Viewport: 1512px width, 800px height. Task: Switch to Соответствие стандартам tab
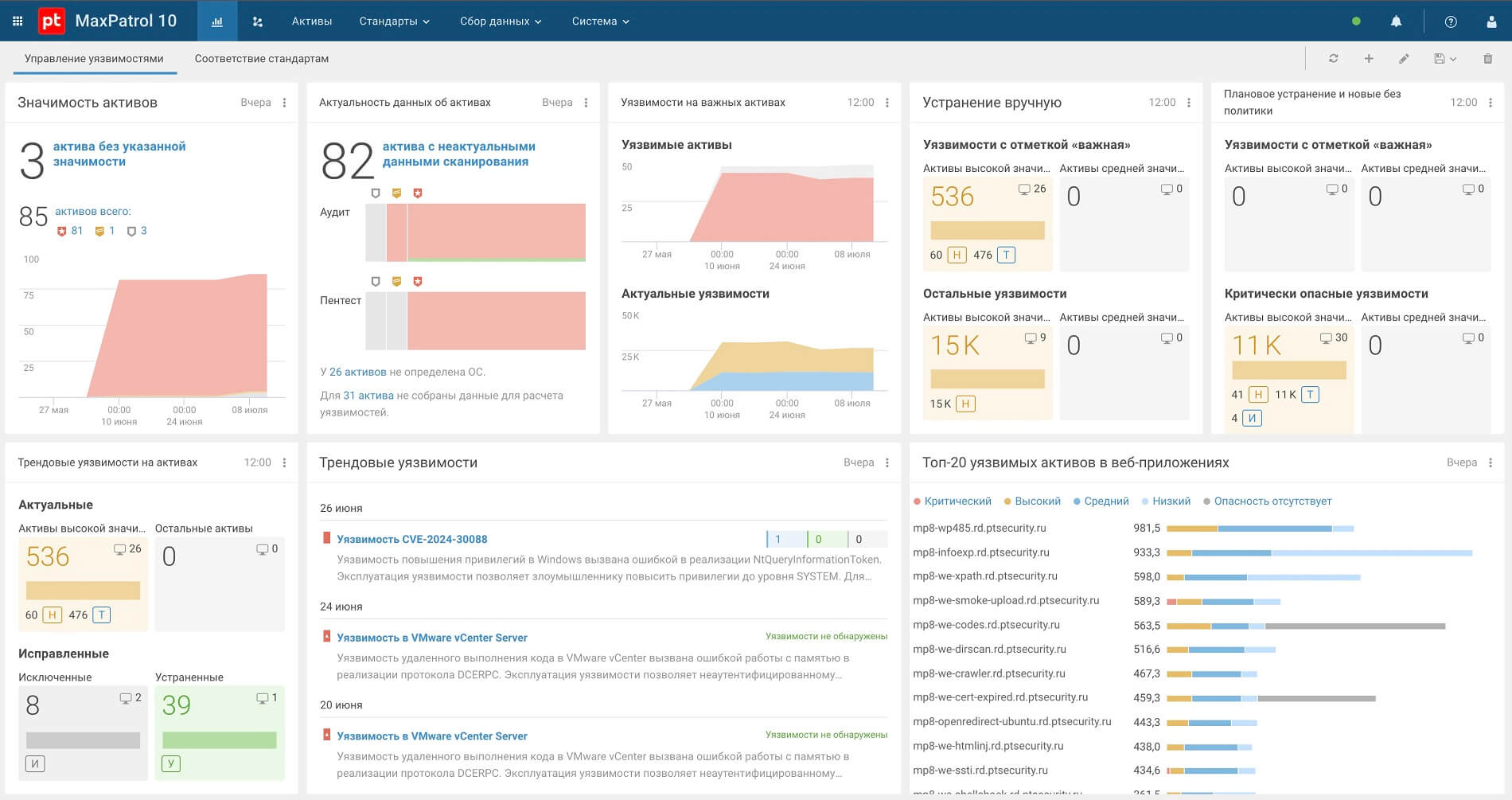tap(262, 59)
